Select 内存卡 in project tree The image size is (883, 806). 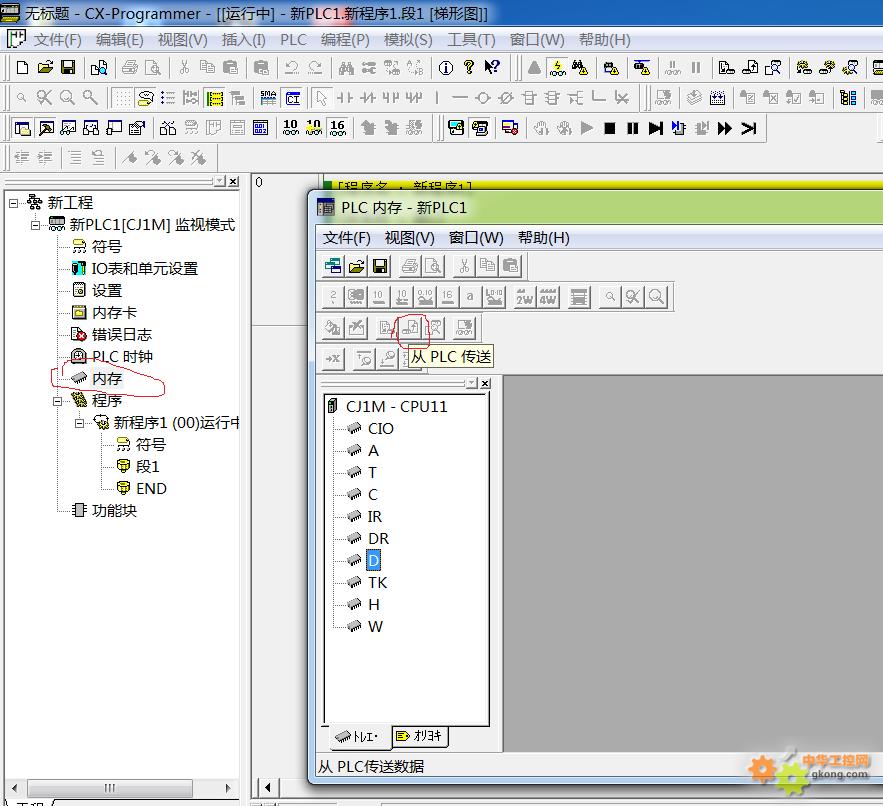(x=114, y=313)
